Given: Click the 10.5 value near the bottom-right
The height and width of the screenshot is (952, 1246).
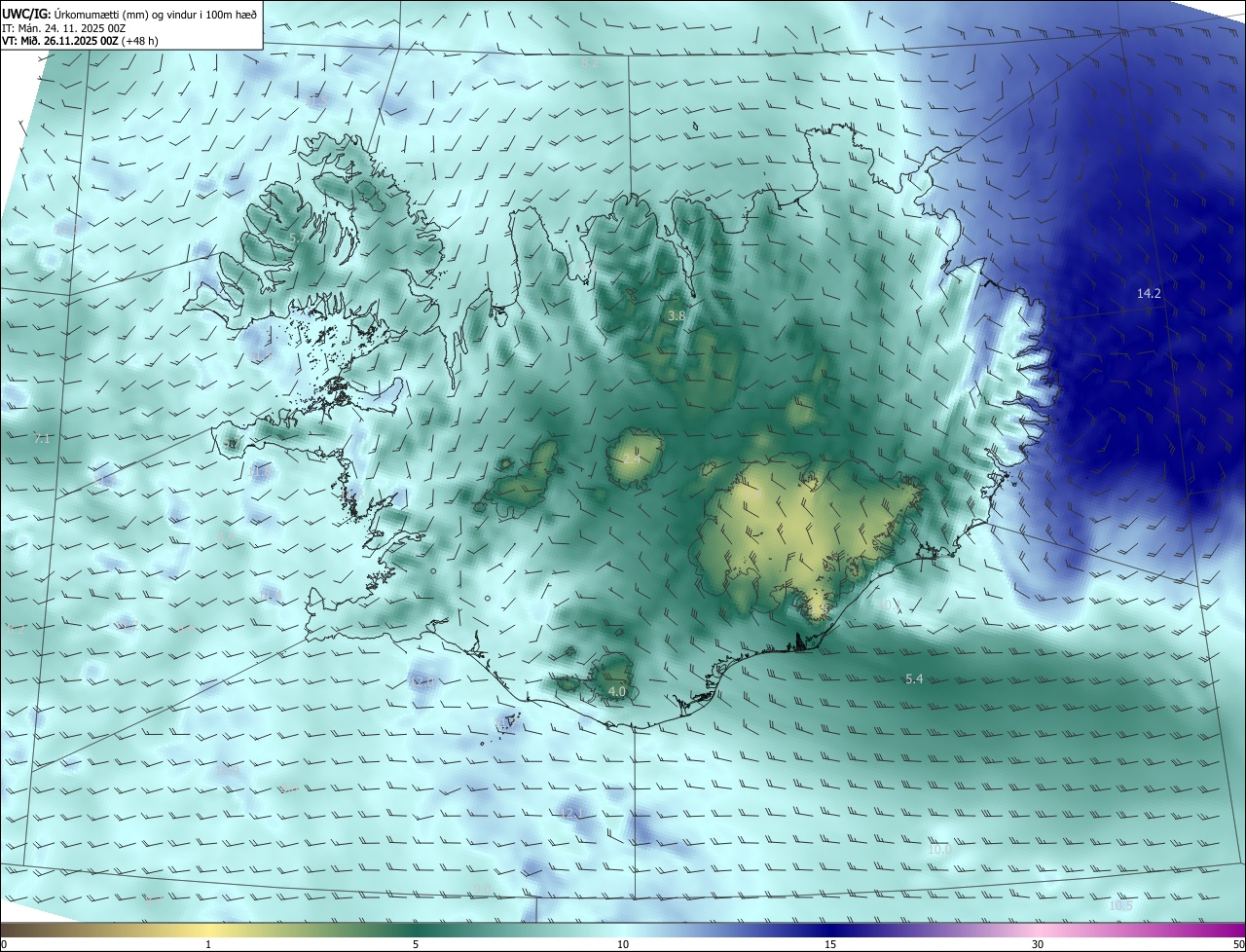Looking at the screenshot, I should (1121, 906).
